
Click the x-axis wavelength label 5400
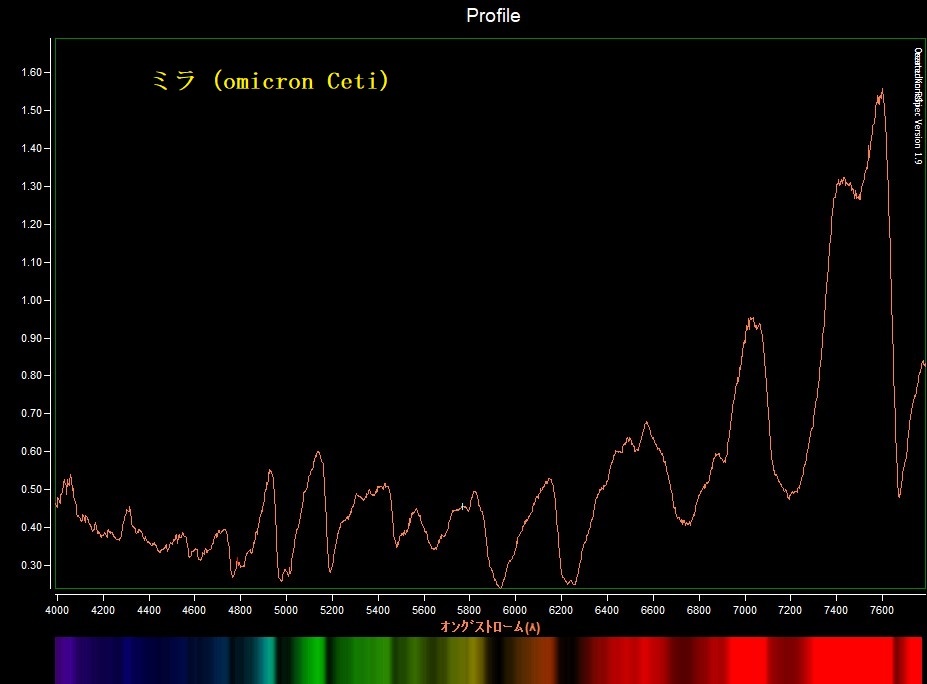(x=378, y=610)
